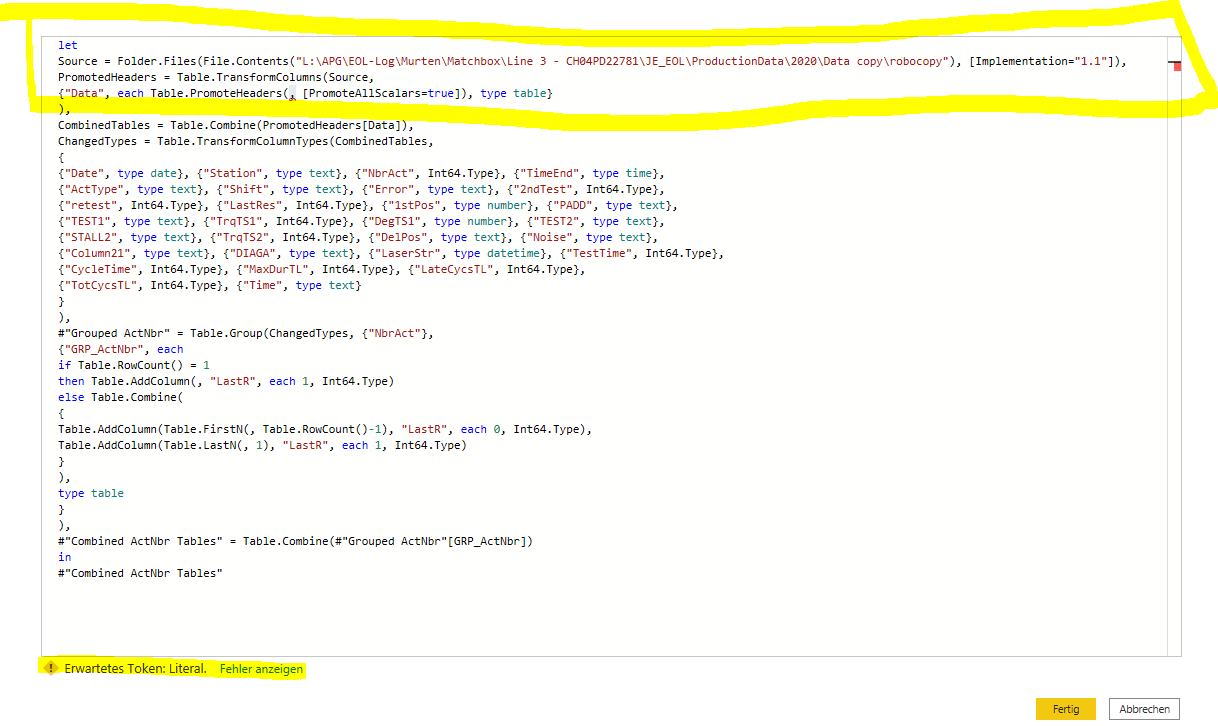This screenshot has height=726, width=1218.
Task: Click the '#"Grouped ActNbr" = Table.Group' line
Action: point(246,333)
